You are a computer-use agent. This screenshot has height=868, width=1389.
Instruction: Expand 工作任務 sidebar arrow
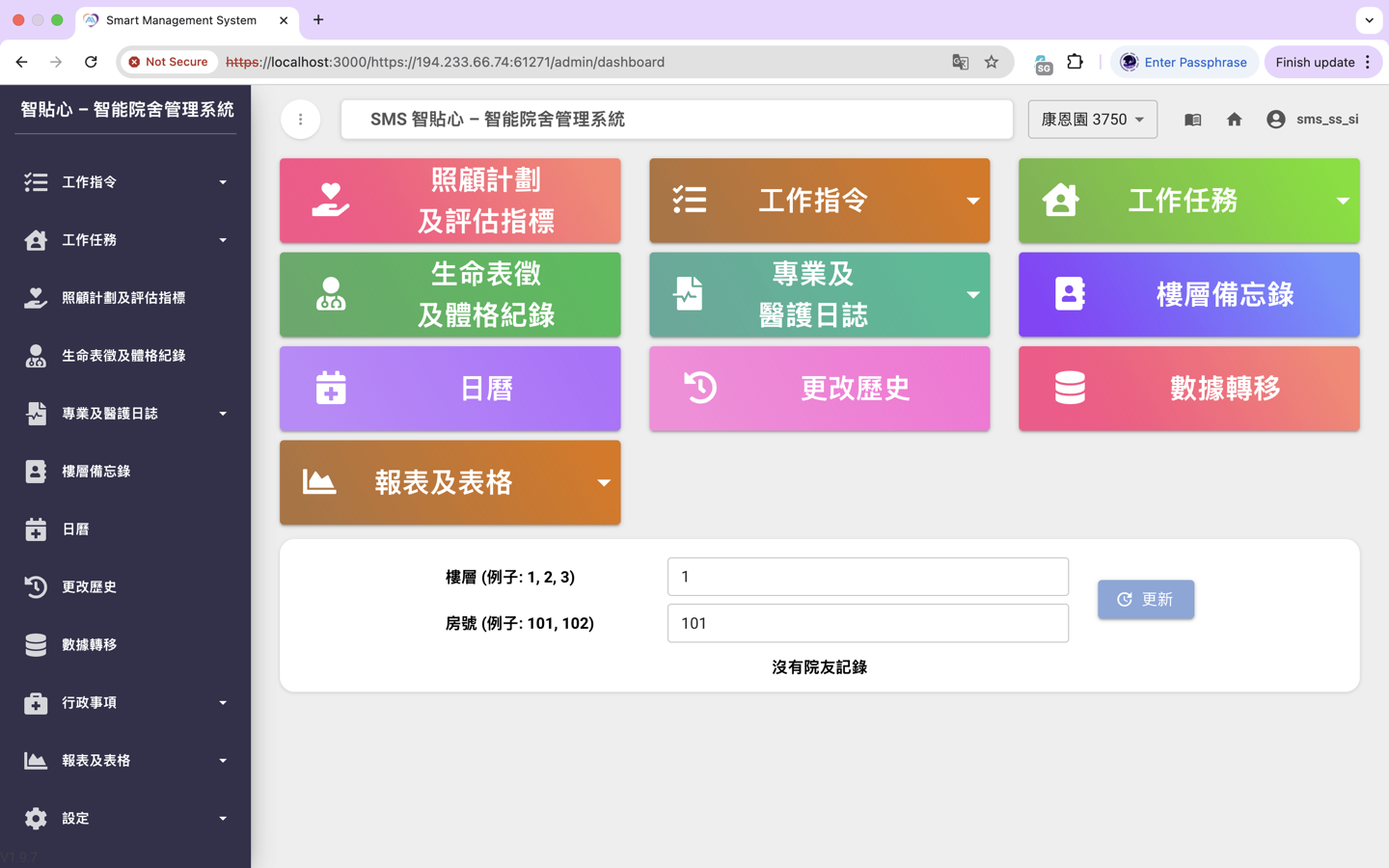pyautogui.click(x=223, y=240)
